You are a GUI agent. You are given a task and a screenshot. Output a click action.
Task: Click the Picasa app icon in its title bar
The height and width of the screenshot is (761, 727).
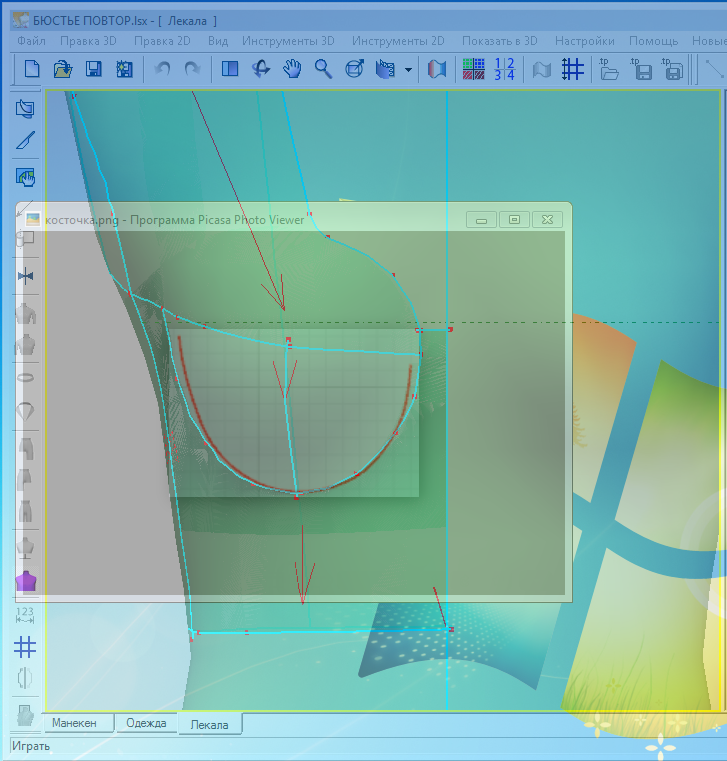[x=33, y=219]
